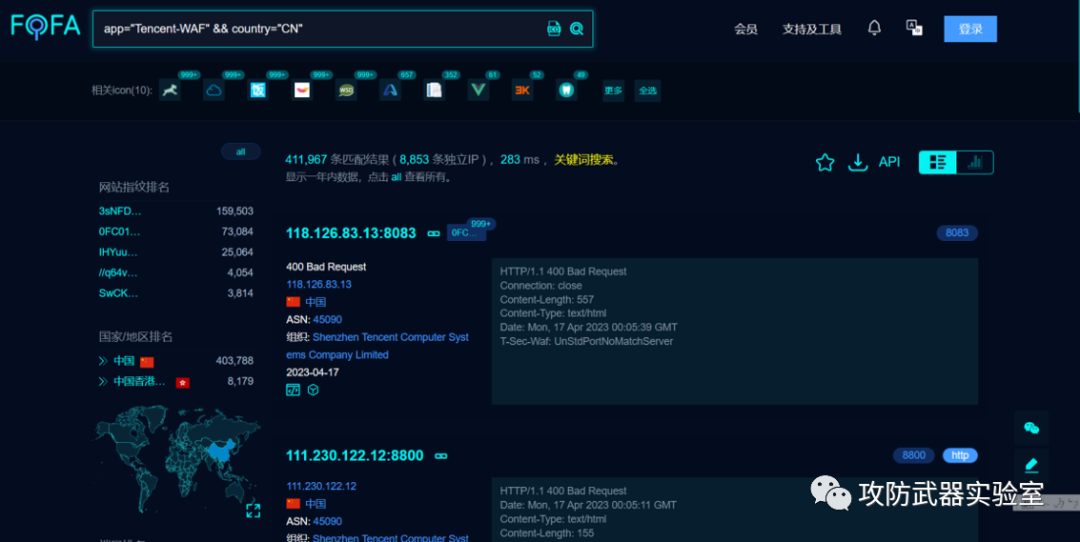
Task: Click fingerprint SwCK… in ranking
Action: coord(118,293)
